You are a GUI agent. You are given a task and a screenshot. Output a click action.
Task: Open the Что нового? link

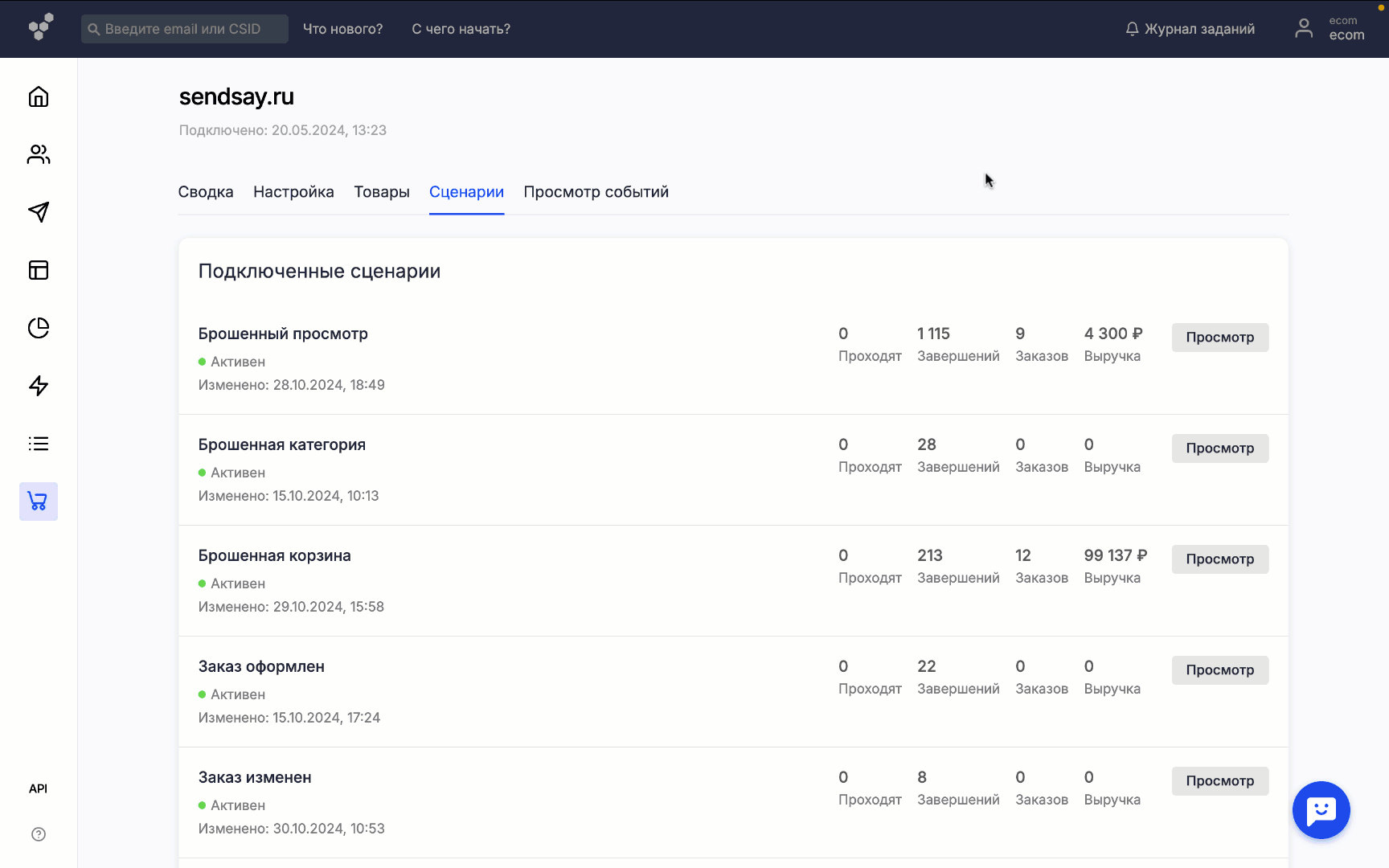[x=342, y=29]
